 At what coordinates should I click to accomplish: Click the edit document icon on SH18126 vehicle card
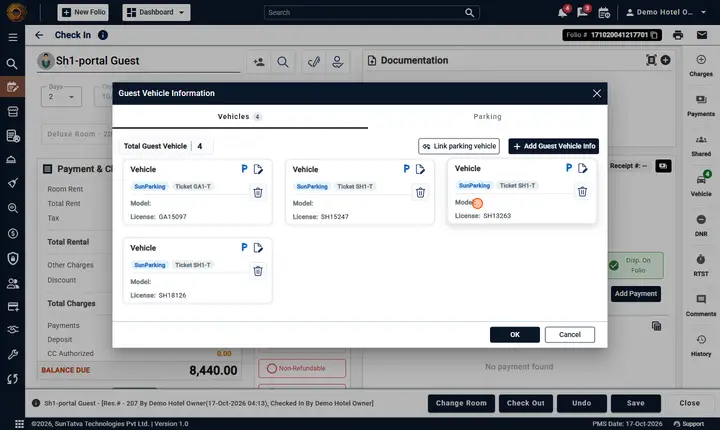(258, 248)
